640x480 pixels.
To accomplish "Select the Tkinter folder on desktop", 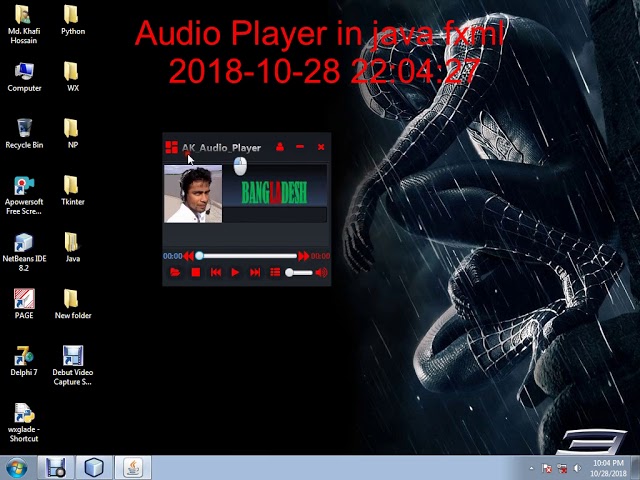I will (x=73, y=191).
